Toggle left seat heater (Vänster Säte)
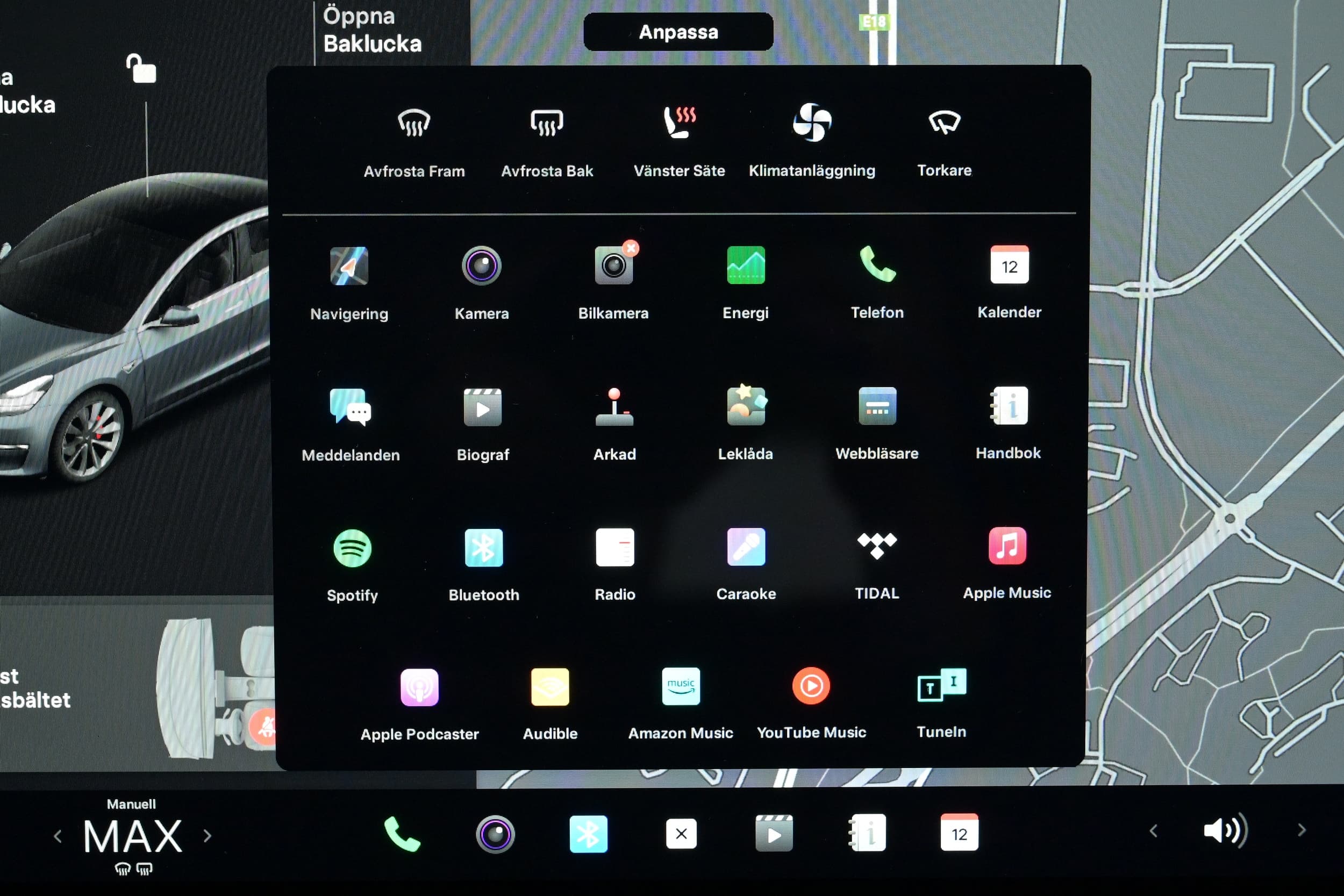 pyautogui.click(x=680, y=121)
